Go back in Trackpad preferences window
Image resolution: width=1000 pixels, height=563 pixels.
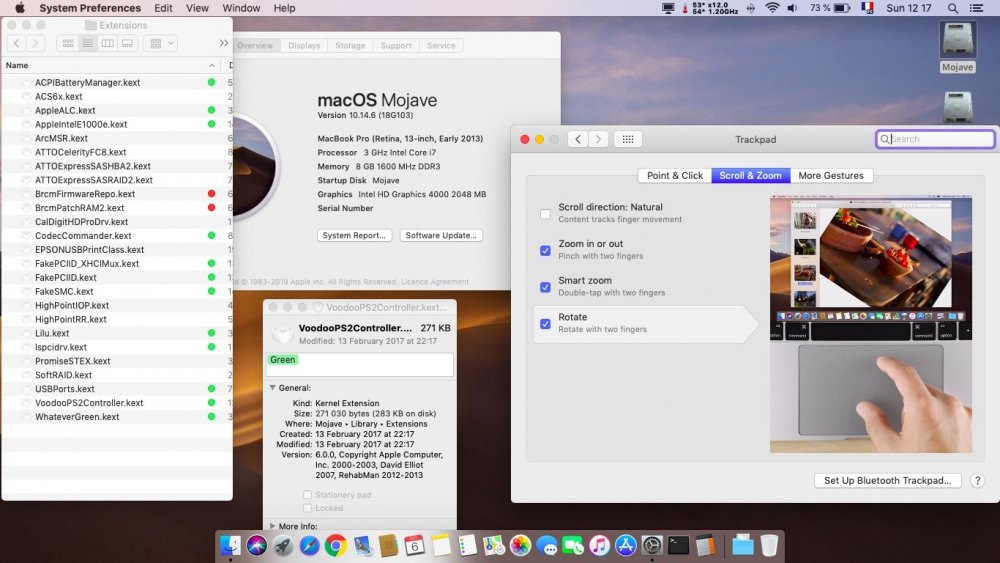pyautogui.click(x=578, y=139)
